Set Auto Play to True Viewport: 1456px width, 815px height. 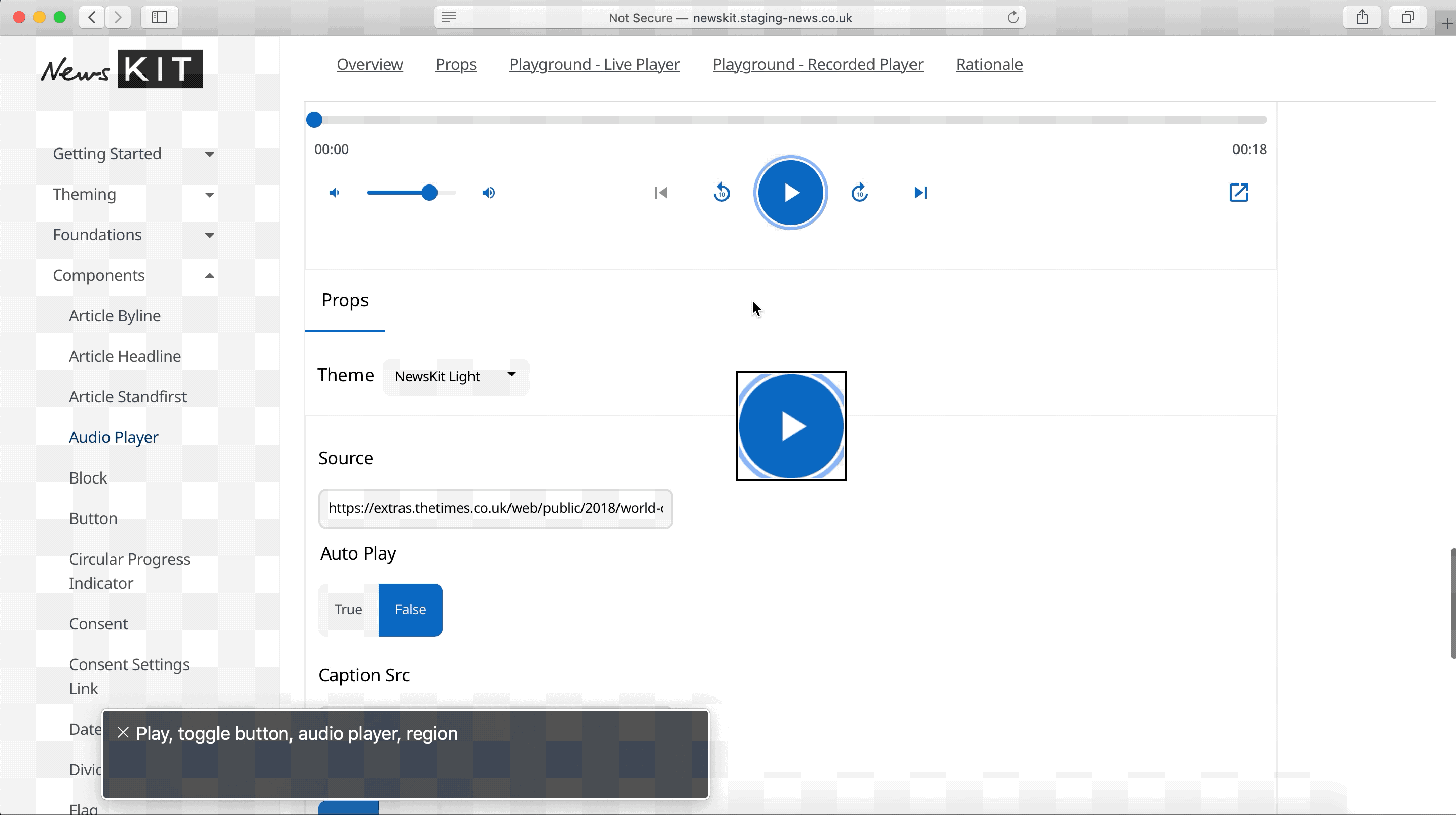tap(348, 610)
